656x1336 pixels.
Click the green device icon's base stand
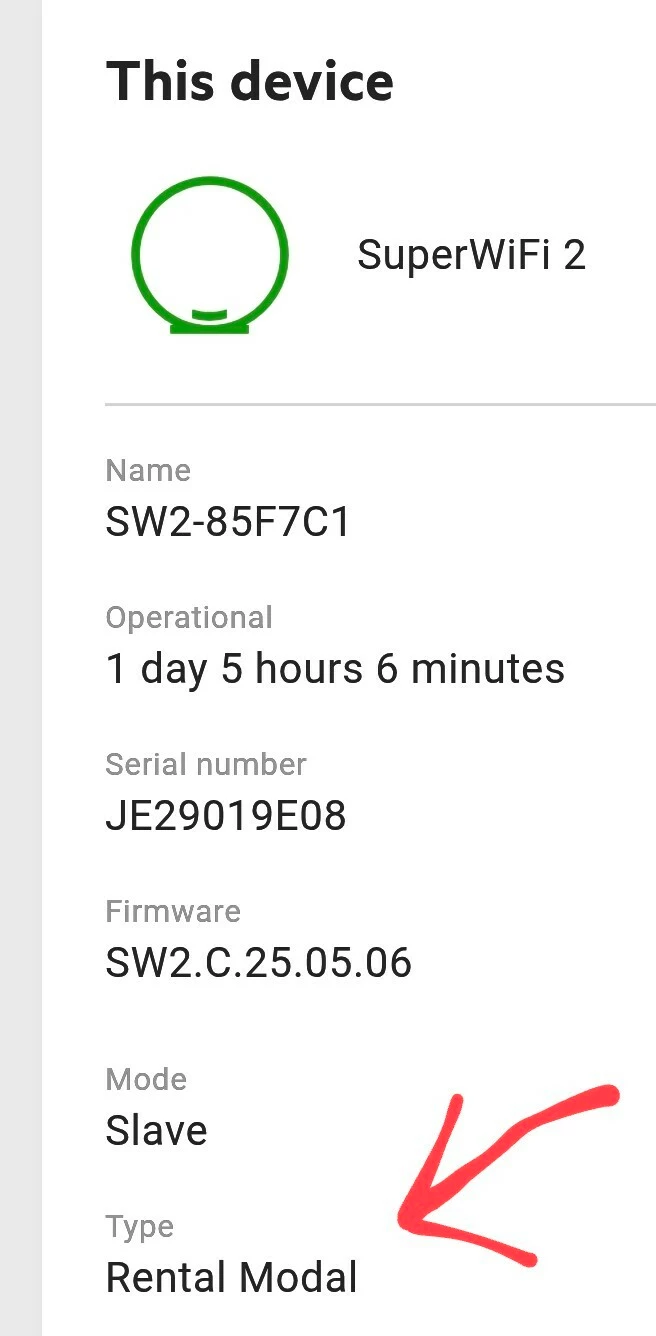click(209, 327)
